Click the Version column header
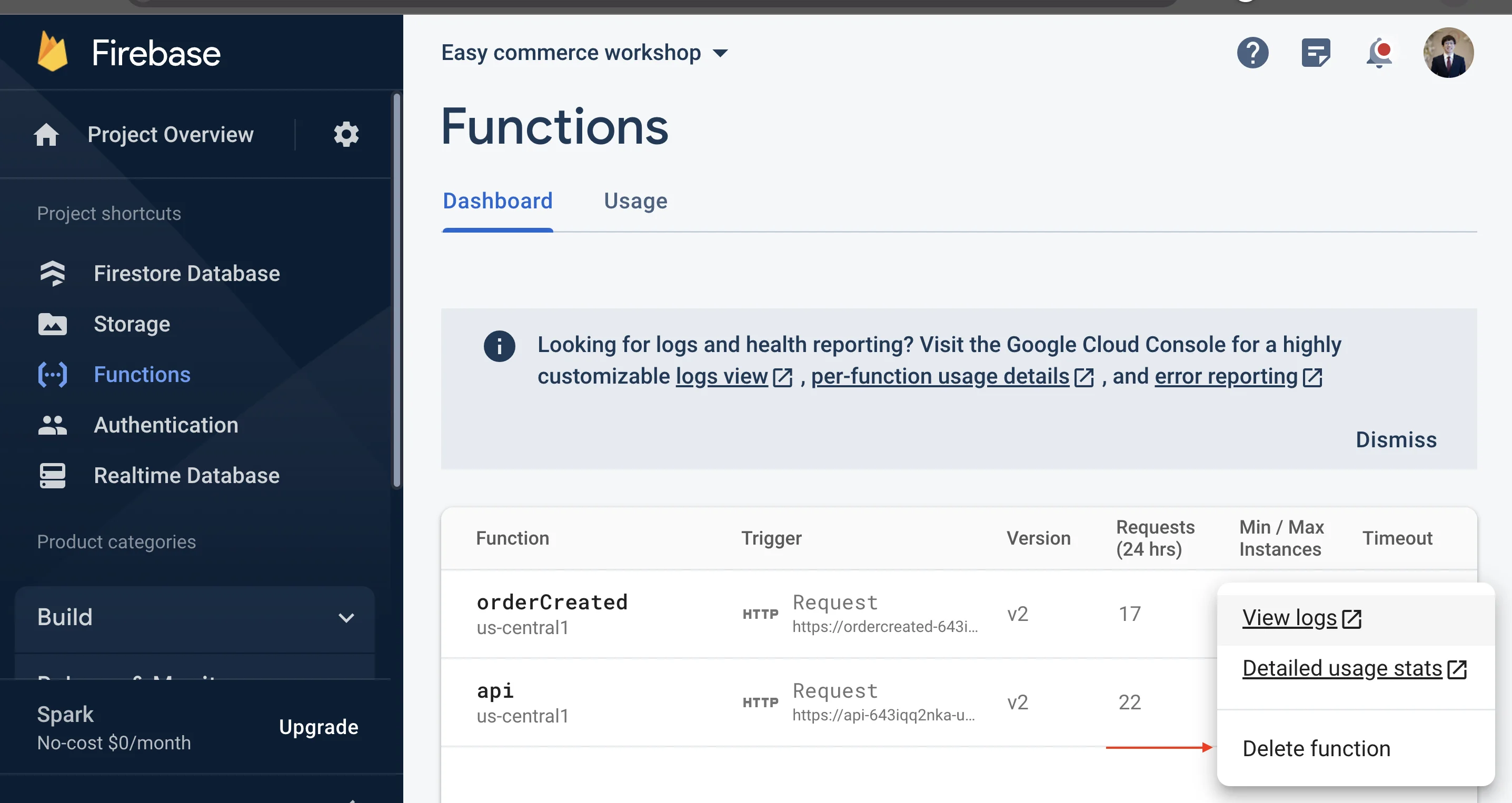This screenshot has height=803, width=1512. click(x=1038, y=538)
